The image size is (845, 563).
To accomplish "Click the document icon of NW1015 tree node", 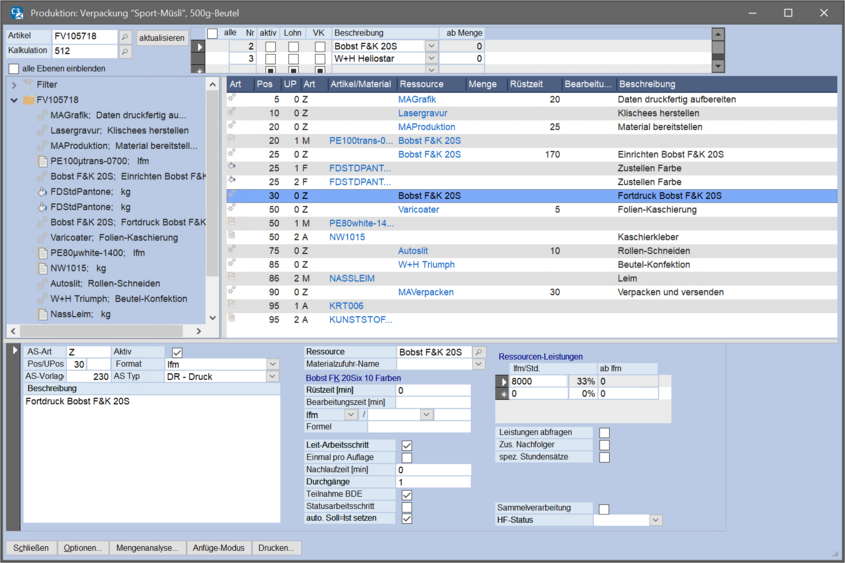I will 43,268.
